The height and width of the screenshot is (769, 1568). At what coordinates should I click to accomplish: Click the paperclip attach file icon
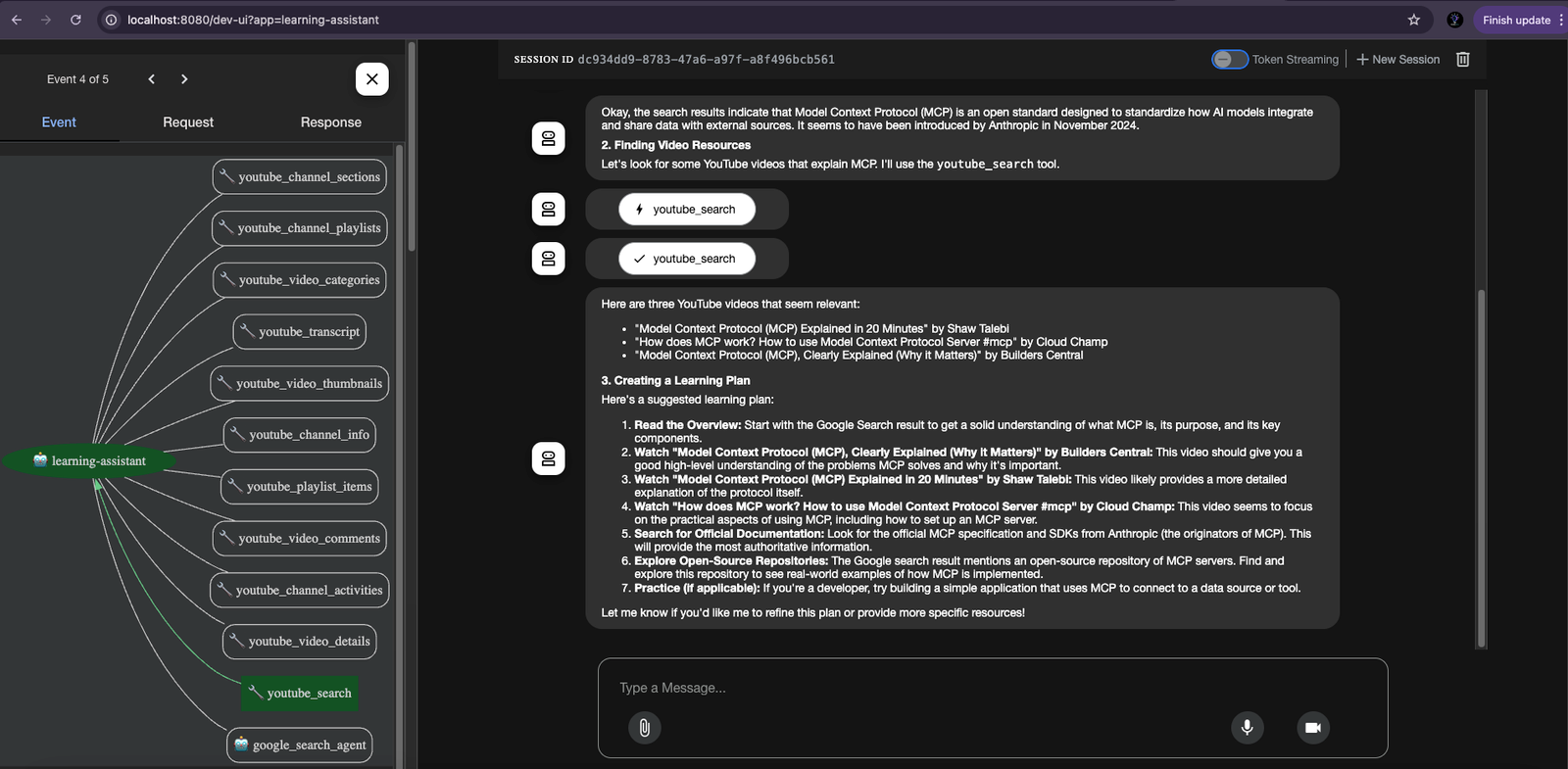click(644, 727)
